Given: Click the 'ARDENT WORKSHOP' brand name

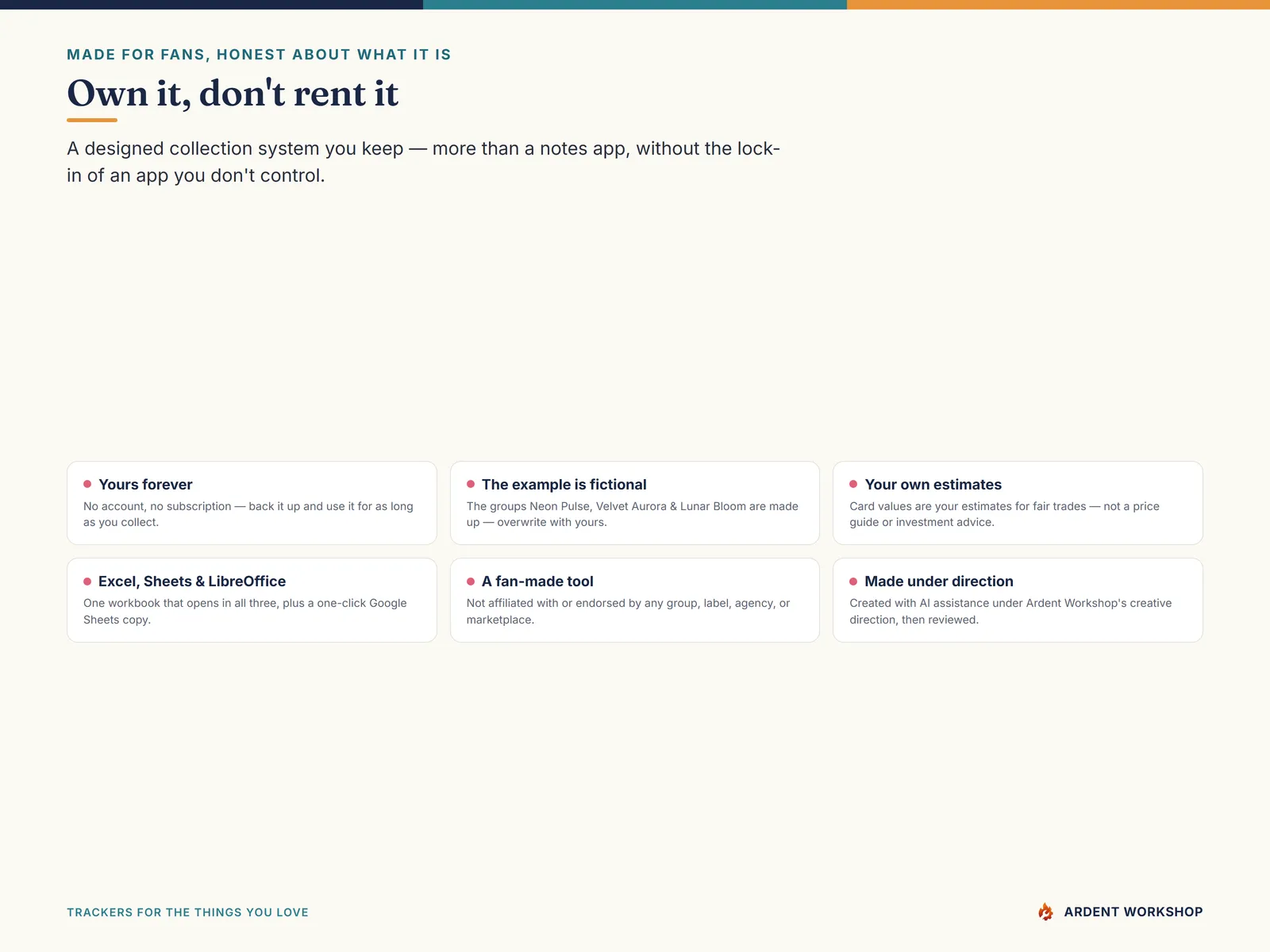Looking at the screenshot, I should coord(1133,912).
